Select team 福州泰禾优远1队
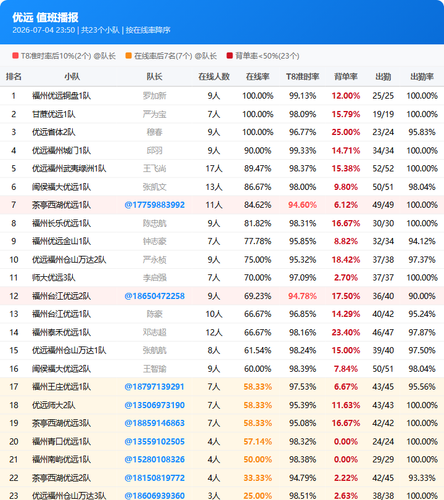This screenshot has width=444, height=500. (x=61, y=332)
